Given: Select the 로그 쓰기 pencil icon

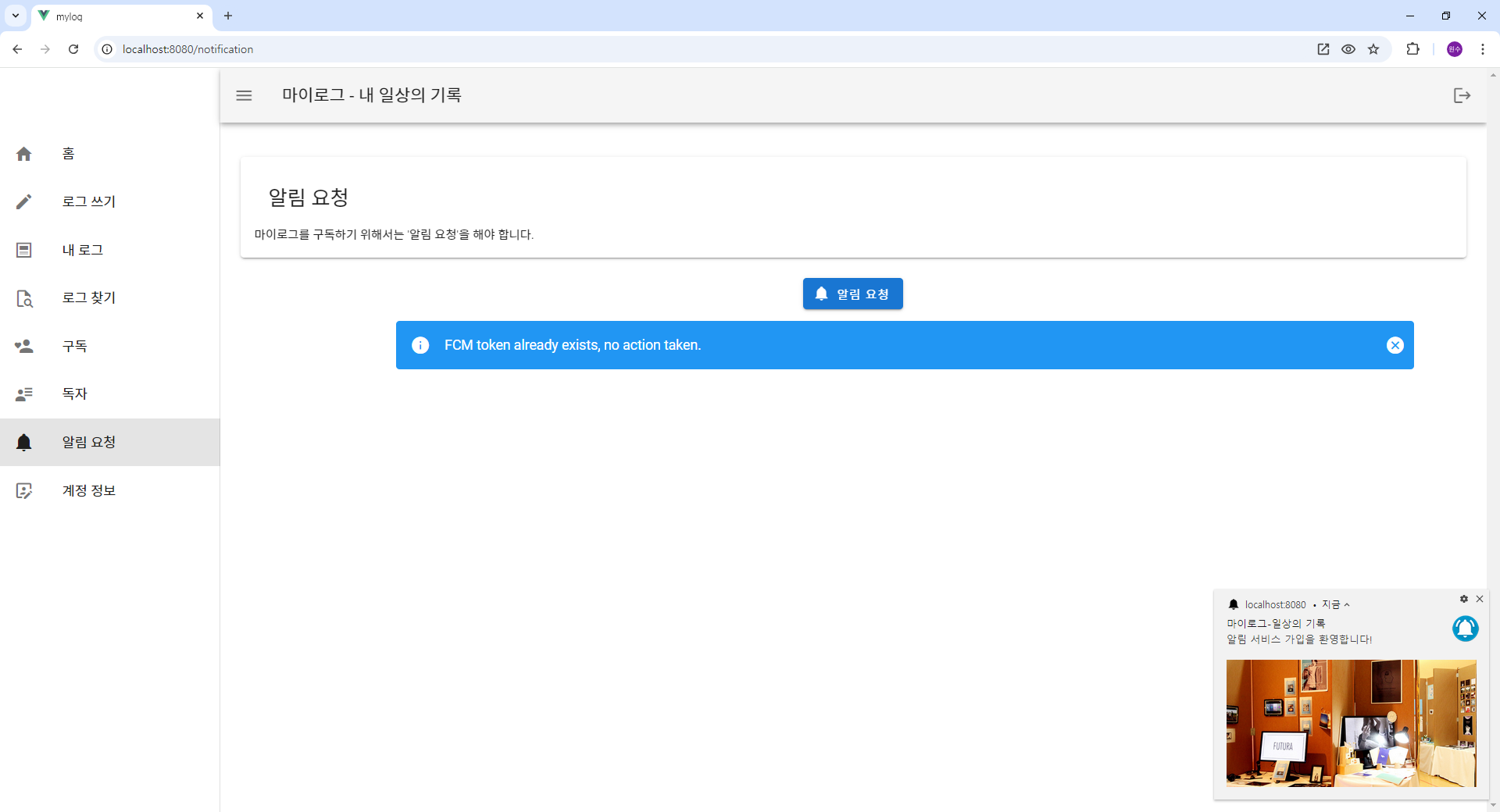Looking at the screenshot, I should coord(24,201).
